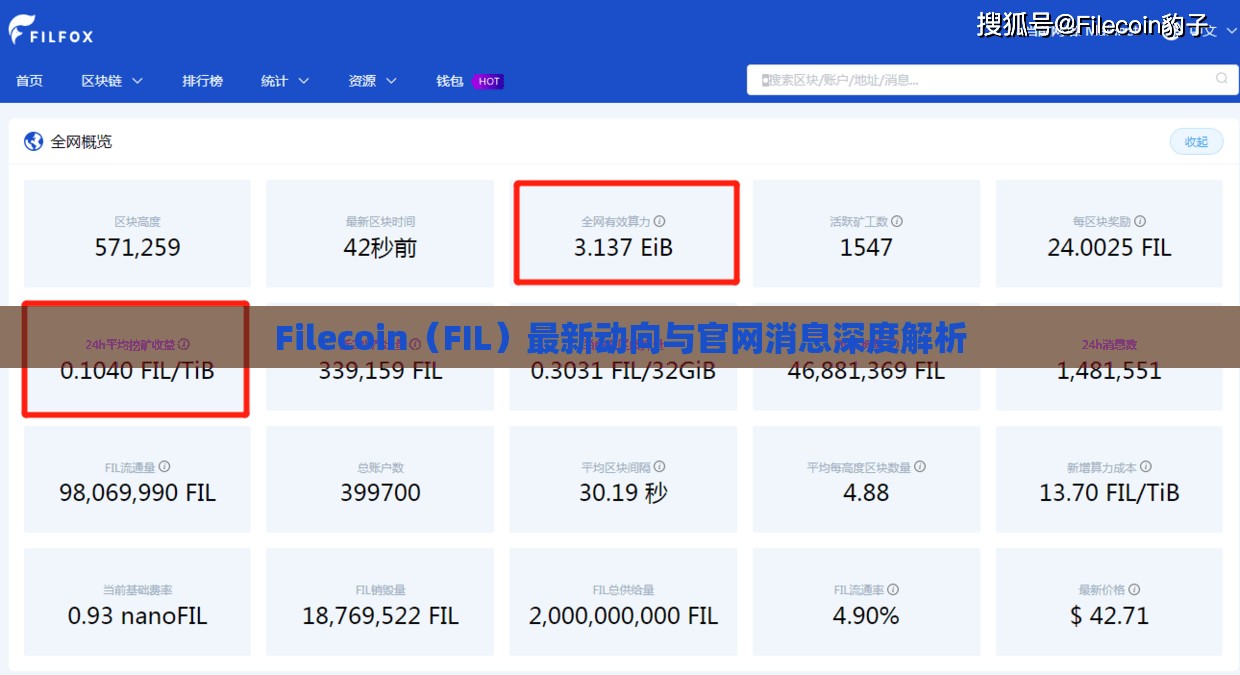Expand the 统计 dropdown arrow
Image resolution: width=1240 pixels, height=675 pixels.
303,81
